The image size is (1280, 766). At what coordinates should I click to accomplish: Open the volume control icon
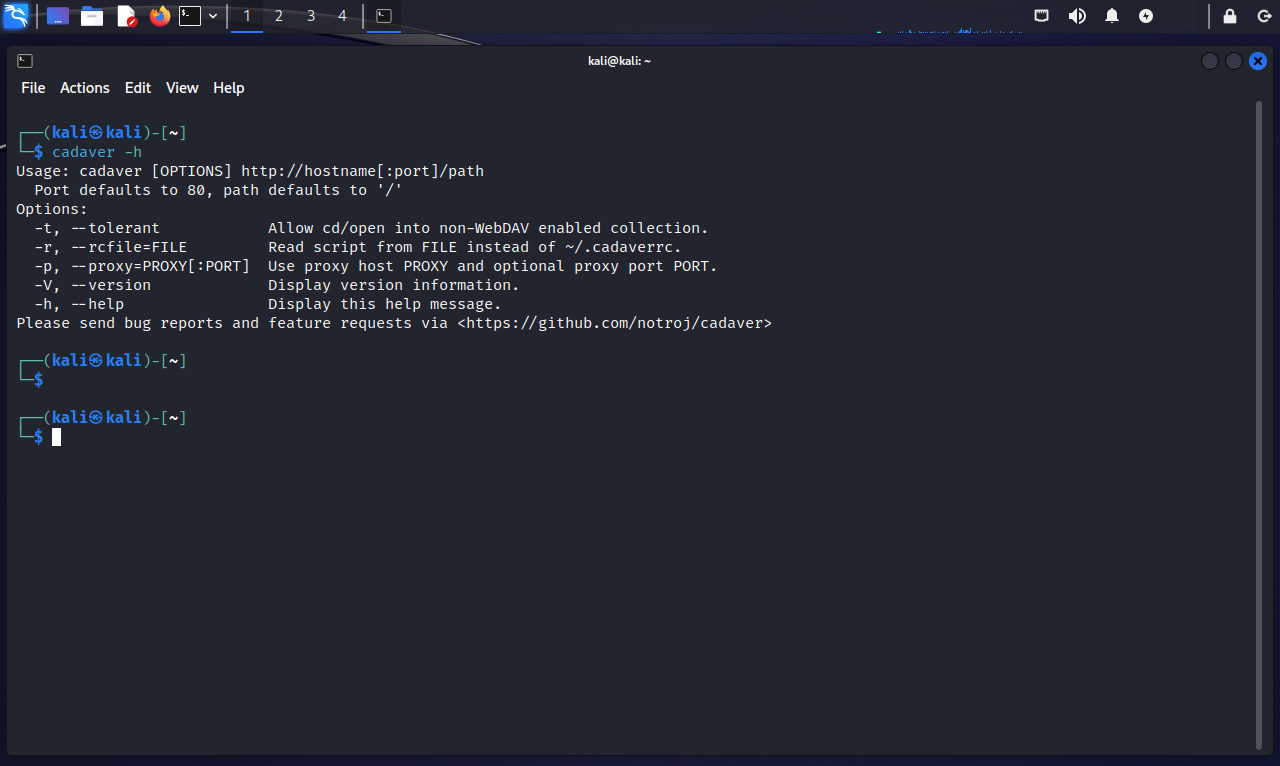[1077, 16]
